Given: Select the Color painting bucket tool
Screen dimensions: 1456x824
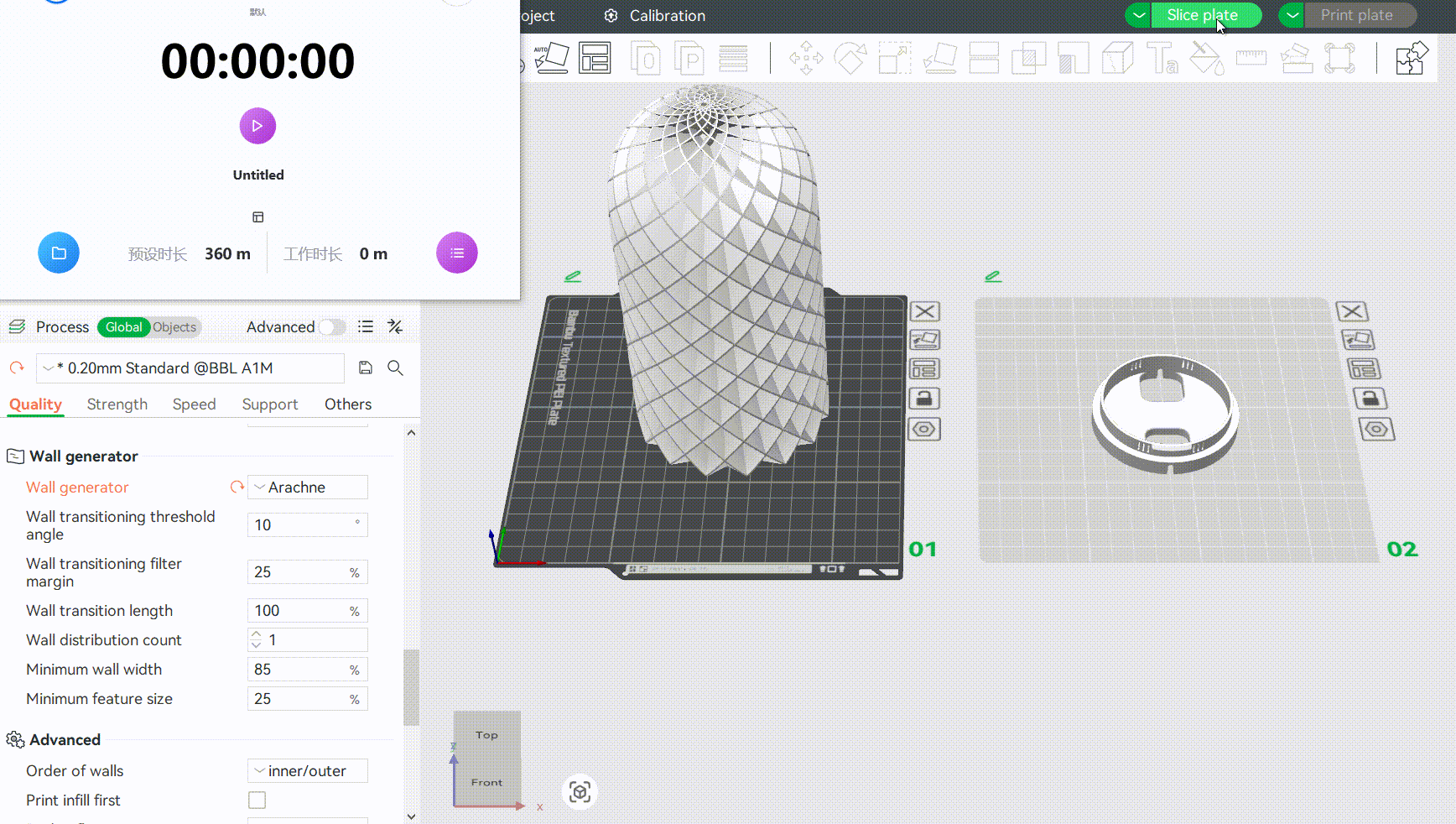Looking at the screenshot, I should click(1207, 58).
